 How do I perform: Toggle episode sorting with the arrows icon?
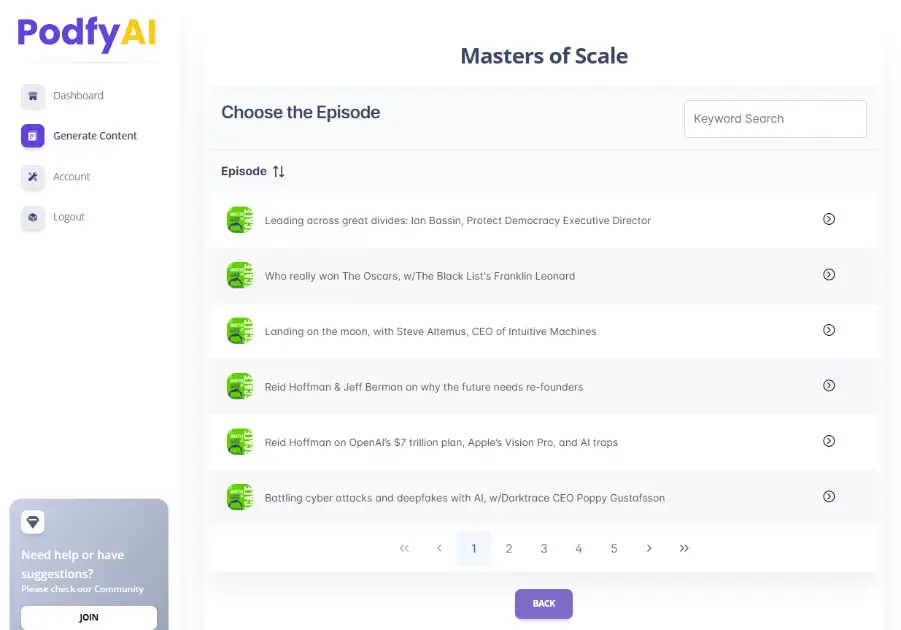(x=279, y=171)
